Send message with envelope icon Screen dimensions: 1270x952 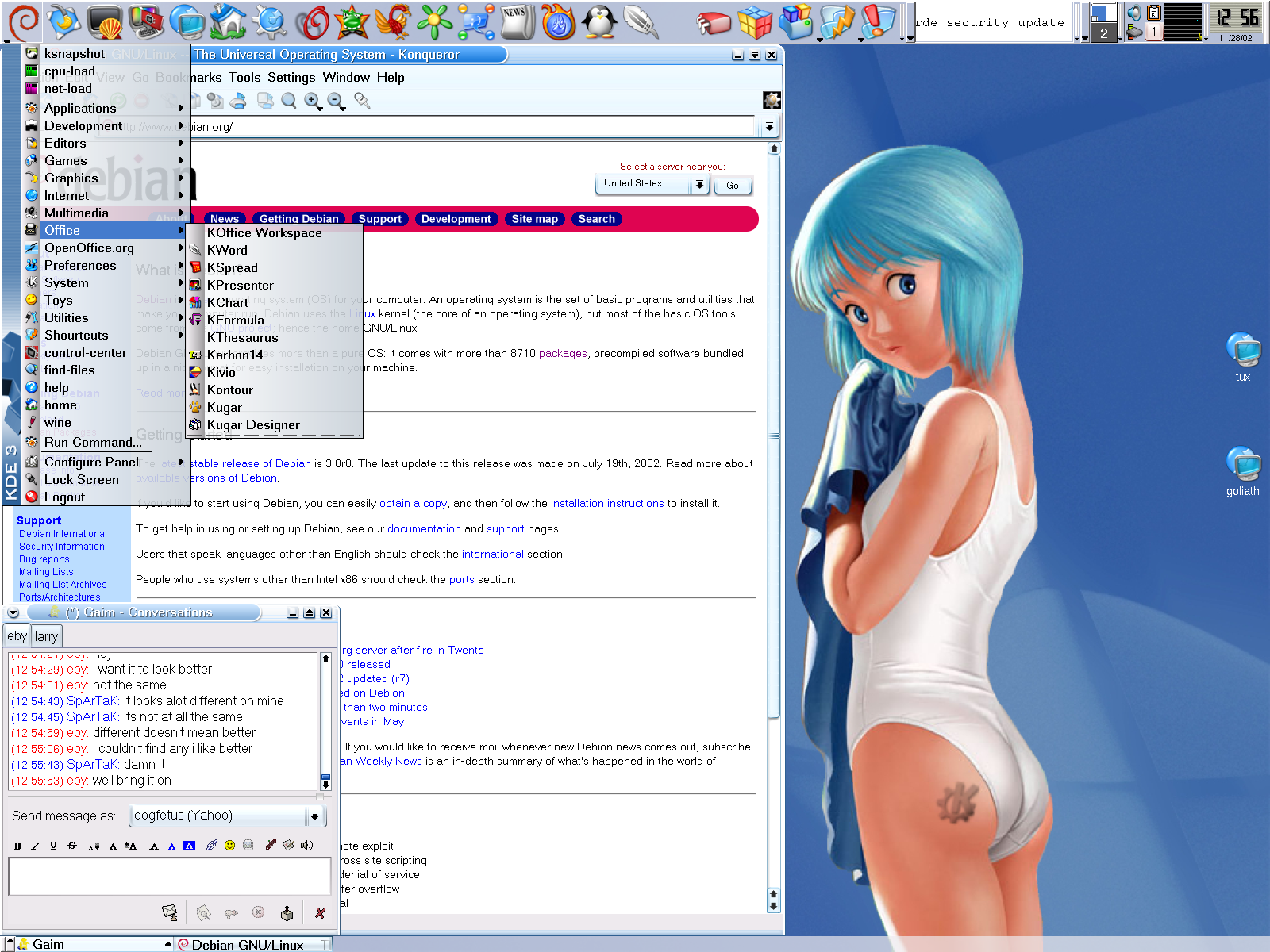170,912
